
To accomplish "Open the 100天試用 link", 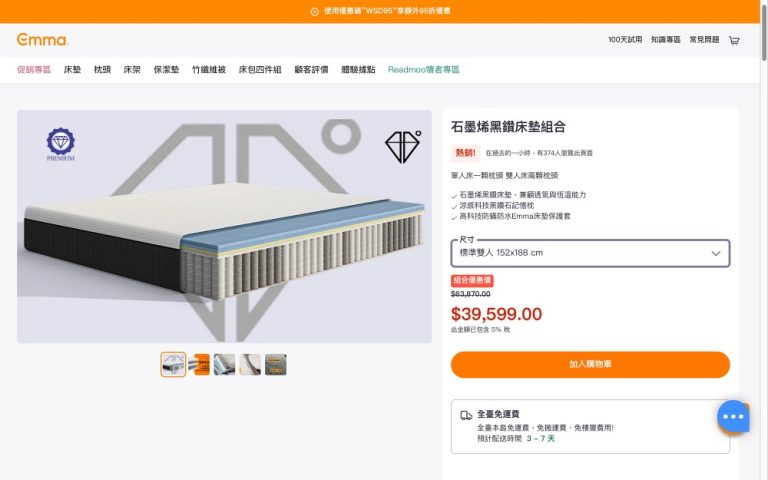I will [625, 40].
